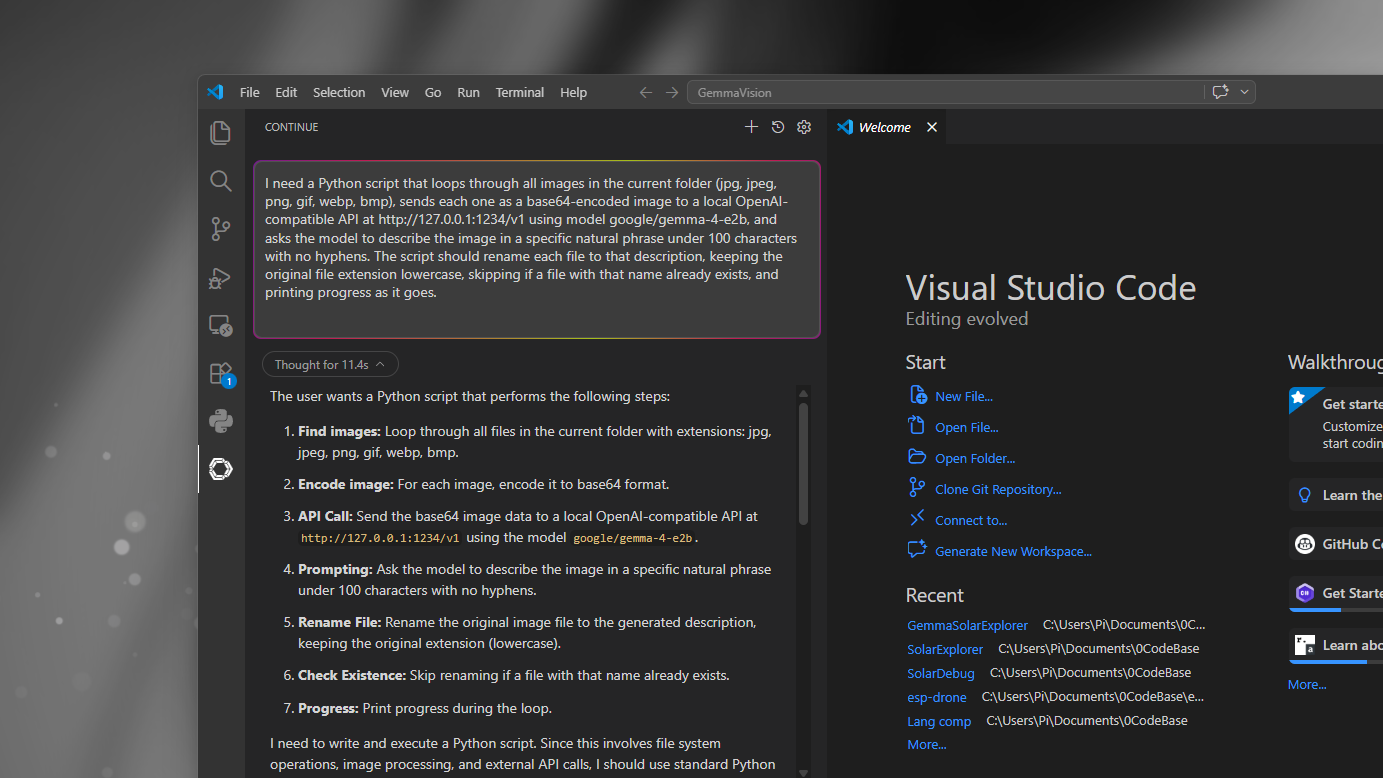Viewport: 1383px width, 778px height.
Task: Click inside the Continue prompt text box
Action: (537, 249)
